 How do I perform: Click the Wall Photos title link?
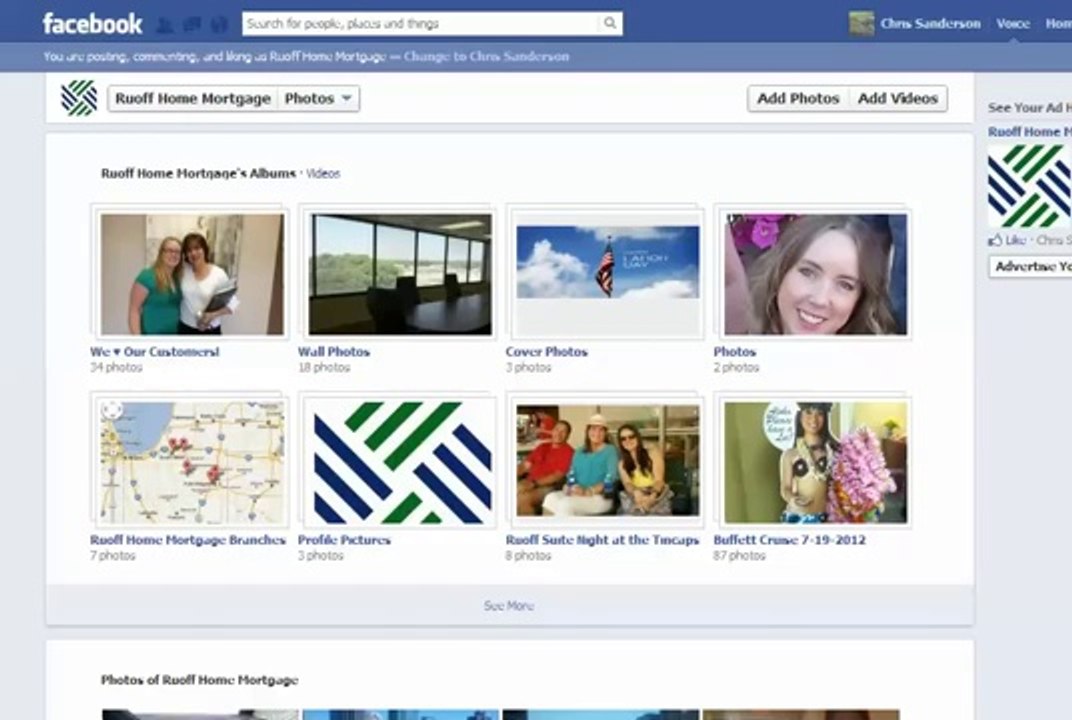pos(334,351)
